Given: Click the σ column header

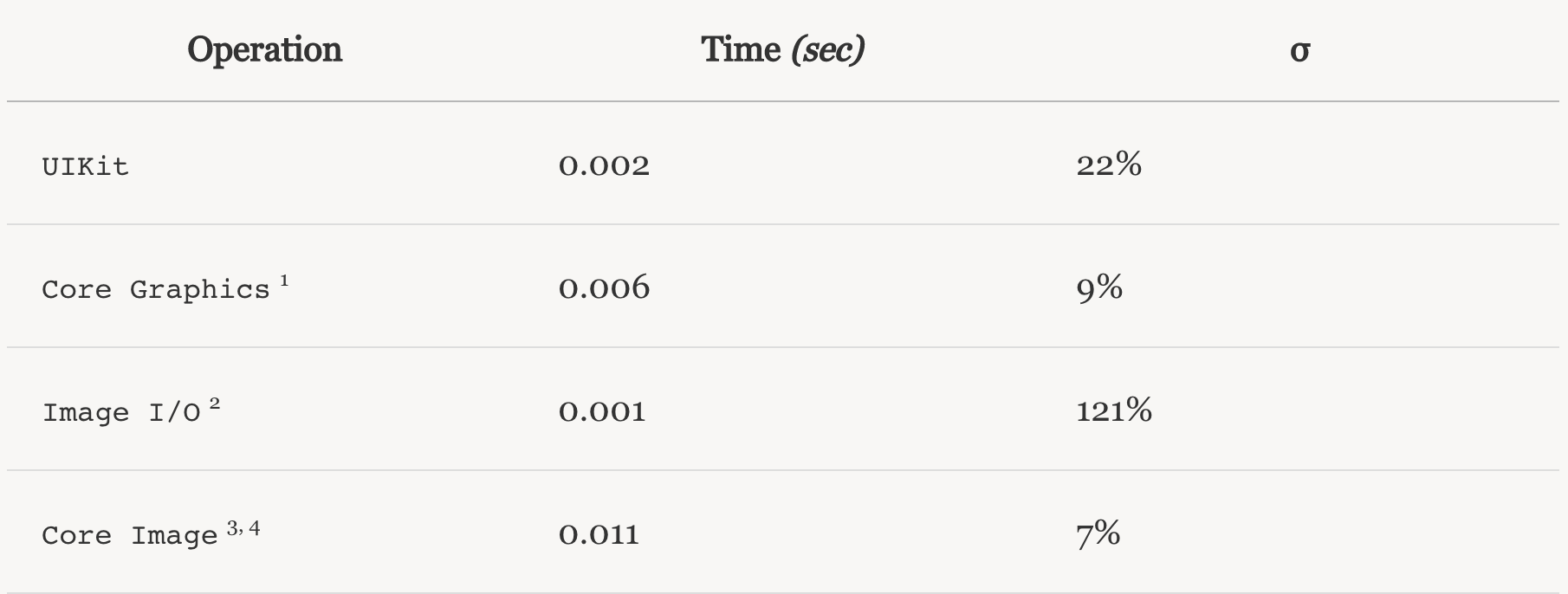Looking at the screenshot, I should pyautogui.click(x=1299, y=50).
